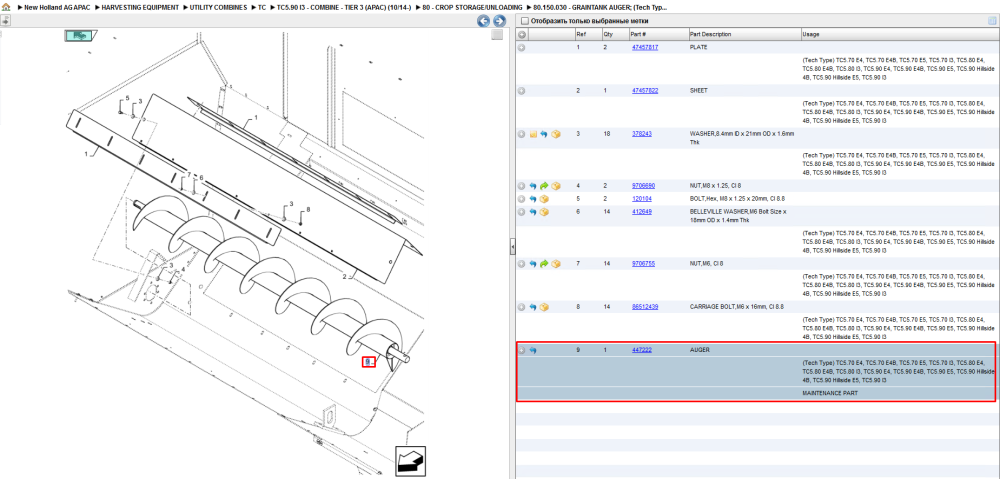Screen dimensions: 1000x479
Task: Click the add-all plus icon in table header
Action: tap(522, 34)
